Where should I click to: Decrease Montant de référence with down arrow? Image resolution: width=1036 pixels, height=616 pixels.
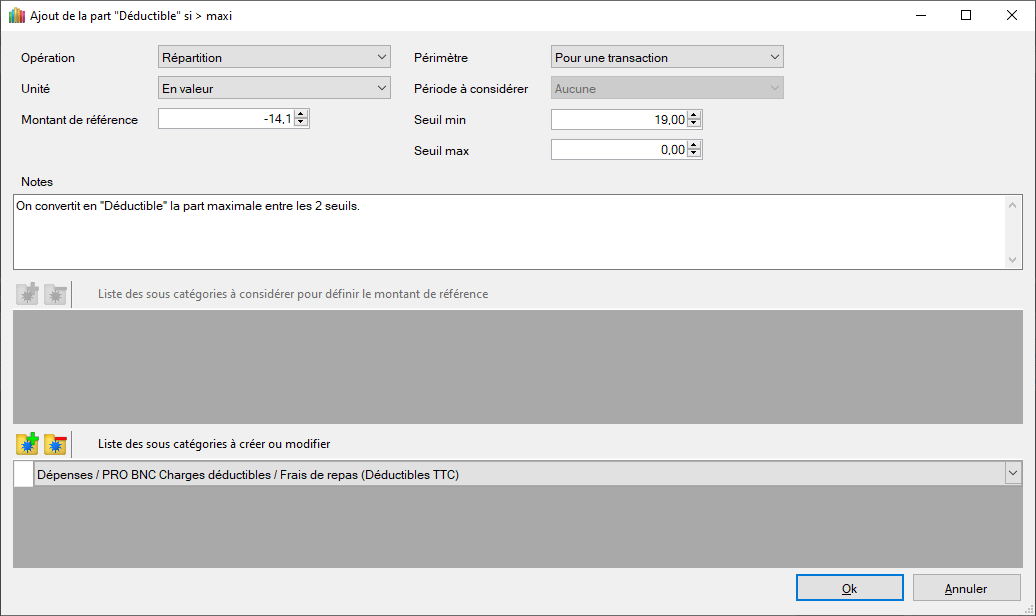tap(301, 124)
